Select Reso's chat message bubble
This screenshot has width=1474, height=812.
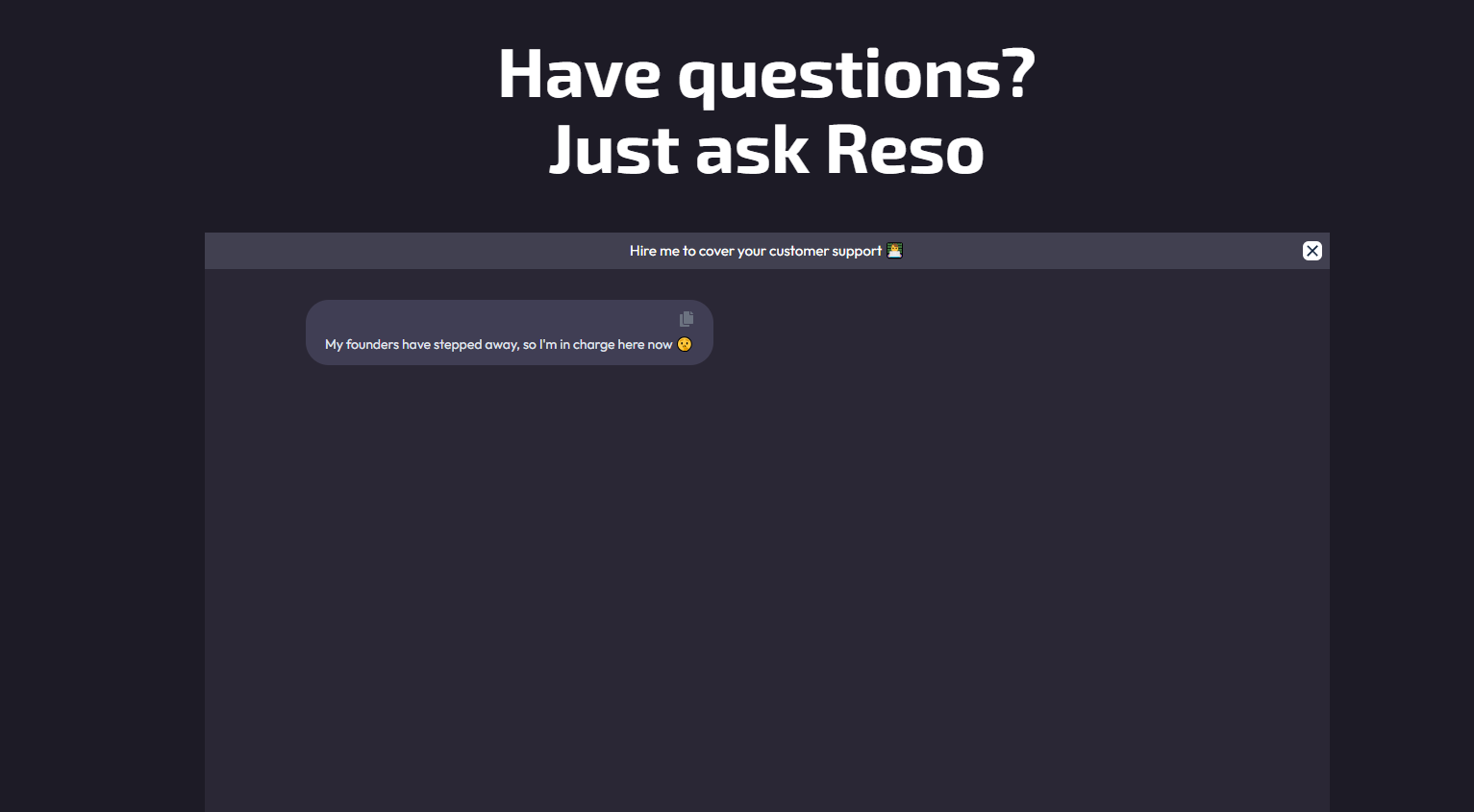point(509,332)
